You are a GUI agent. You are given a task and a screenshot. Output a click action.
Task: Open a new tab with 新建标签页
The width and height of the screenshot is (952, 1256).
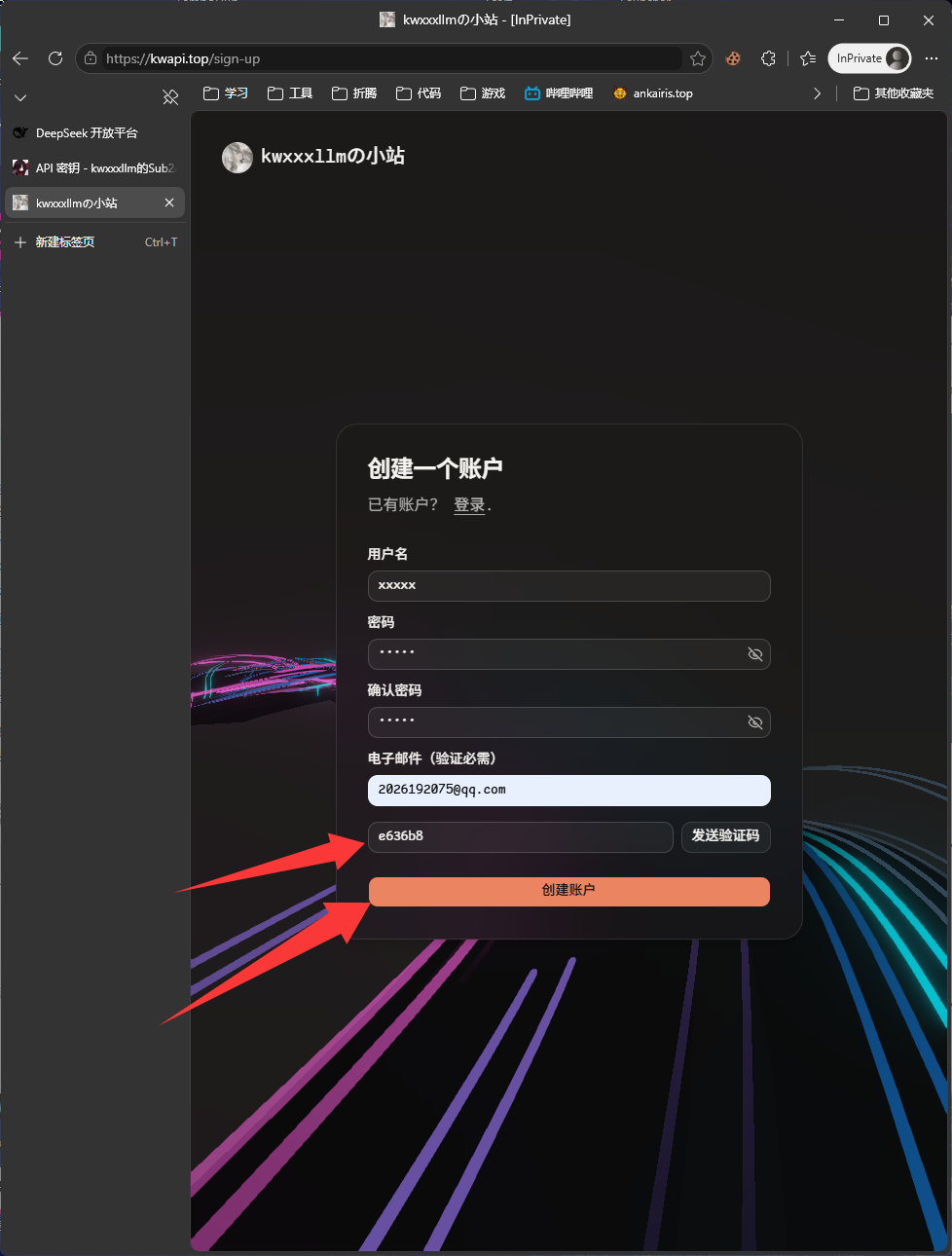click(x=94, y=241)
